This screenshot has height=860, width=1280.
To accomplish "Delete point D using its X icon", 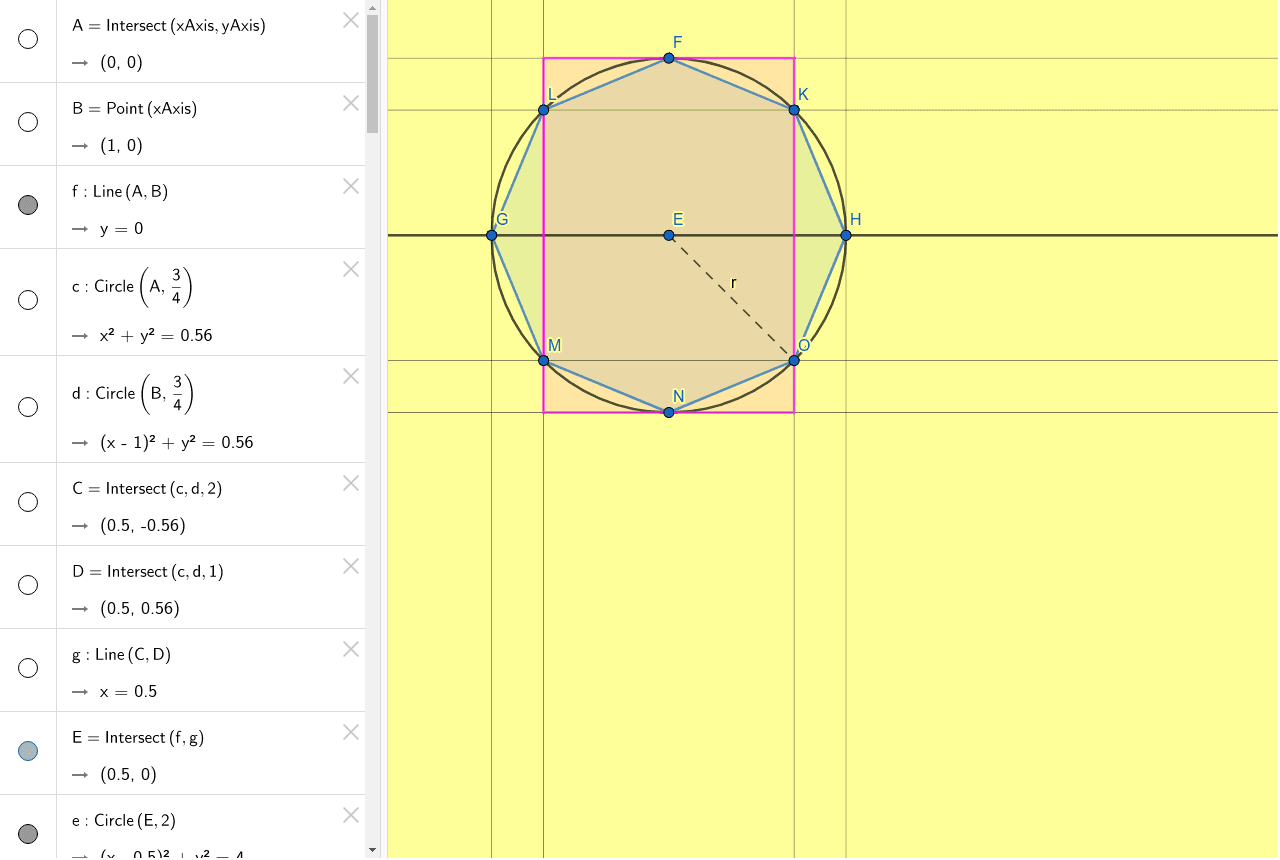I will point(351,566).
